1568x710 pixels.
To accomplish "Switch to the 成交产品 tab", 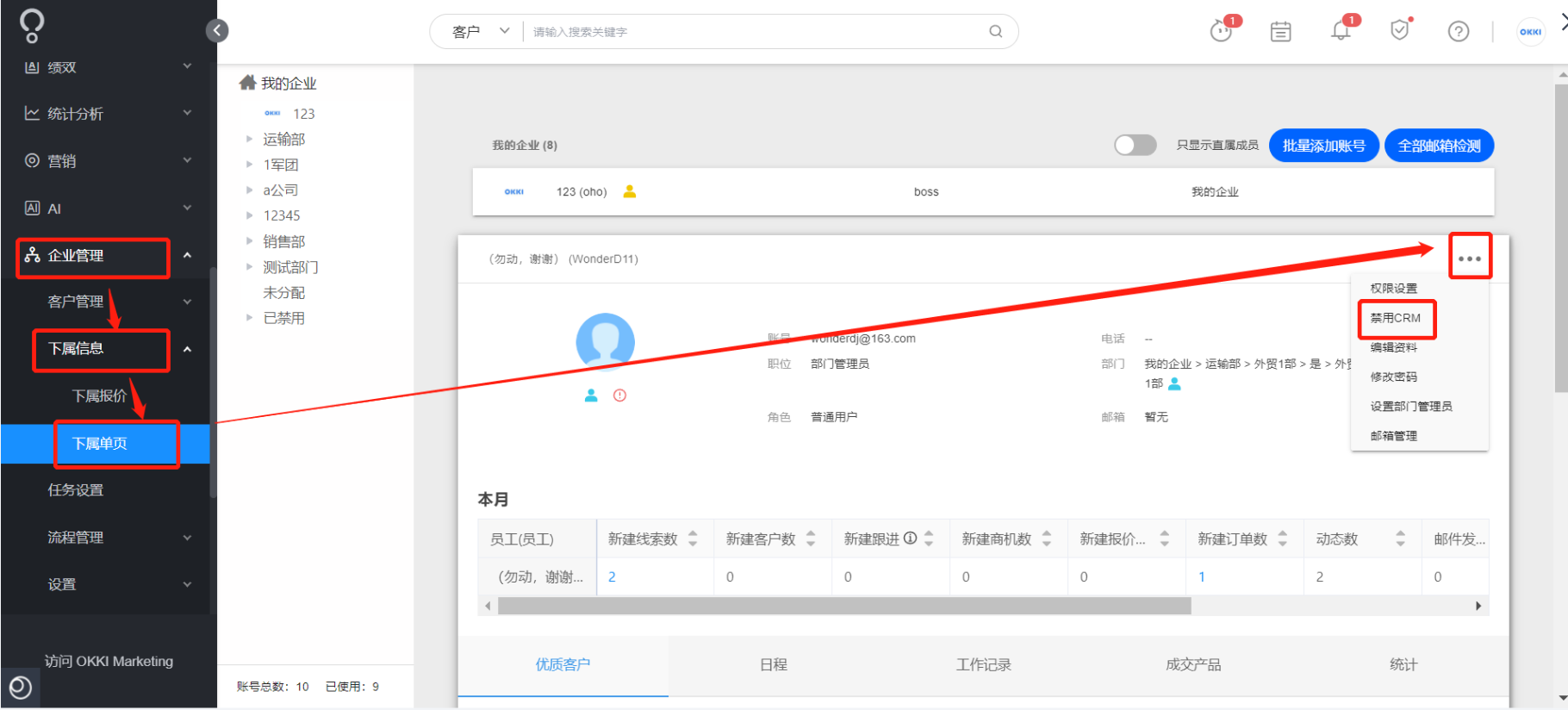I will pyautogui.click(x=1193, y=665).
